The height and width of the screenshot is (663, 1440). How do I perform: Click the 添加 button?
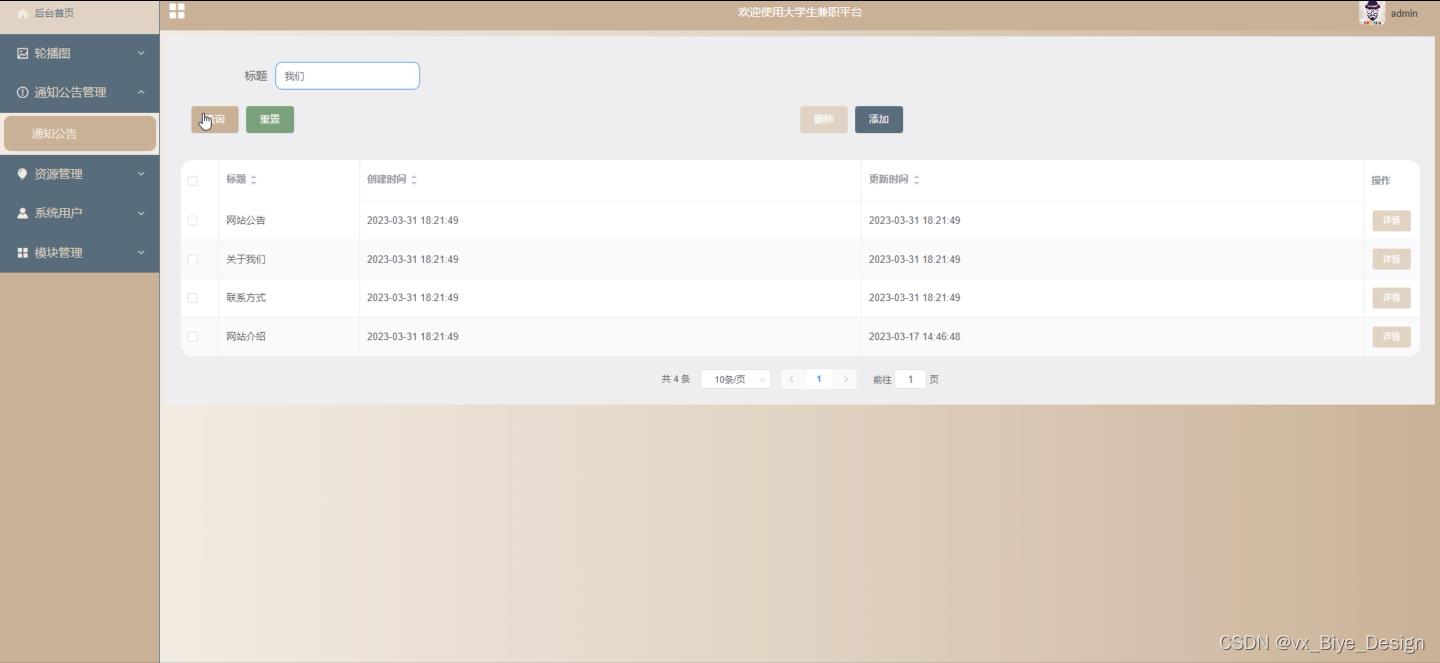pyautogui.click(x=879, y=119)
